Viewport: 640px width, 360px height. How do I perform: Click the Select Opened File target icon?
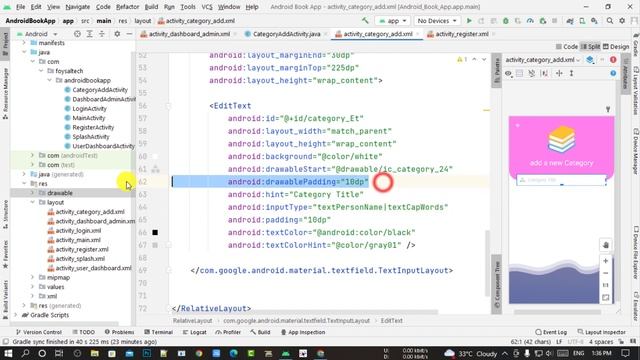(77, 34)
